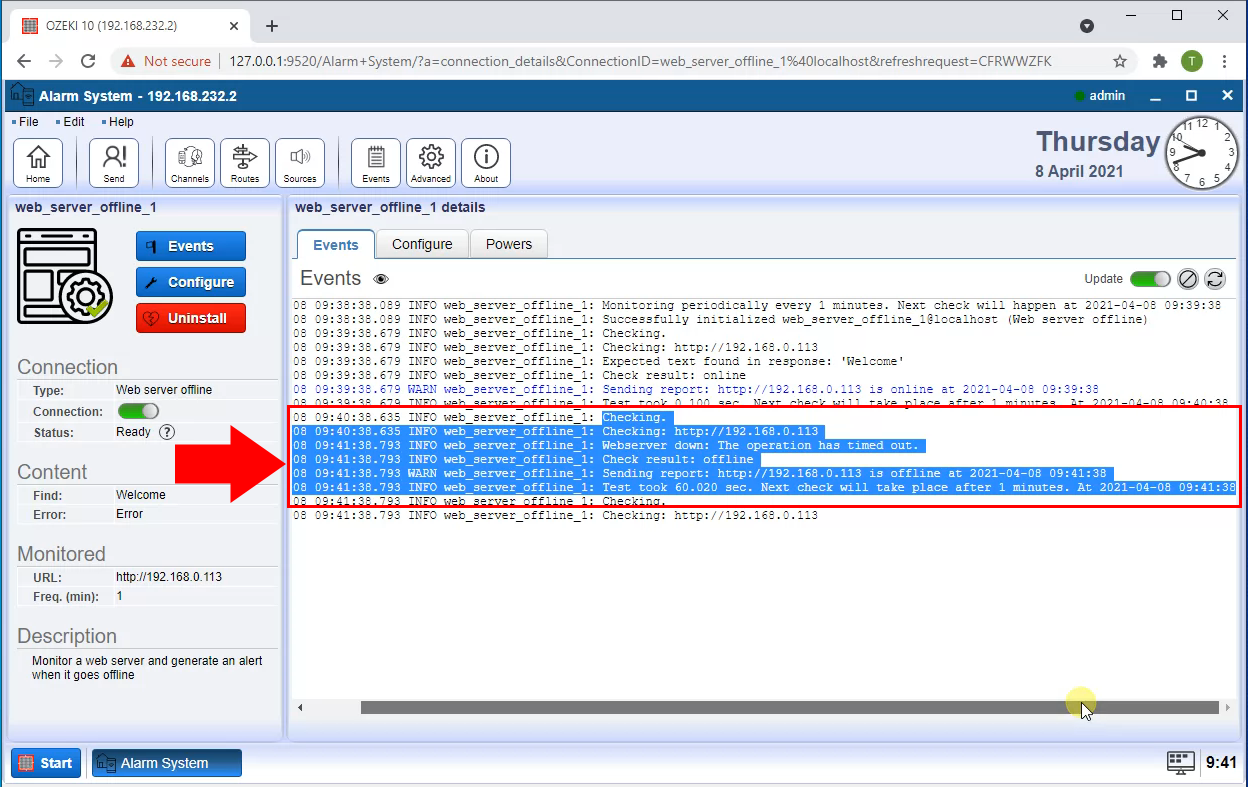Image resolution: width=1248 pixels, height=787 pixels.
Task: Click the '8 April 2021' date text
Action: coord(1079,171)
